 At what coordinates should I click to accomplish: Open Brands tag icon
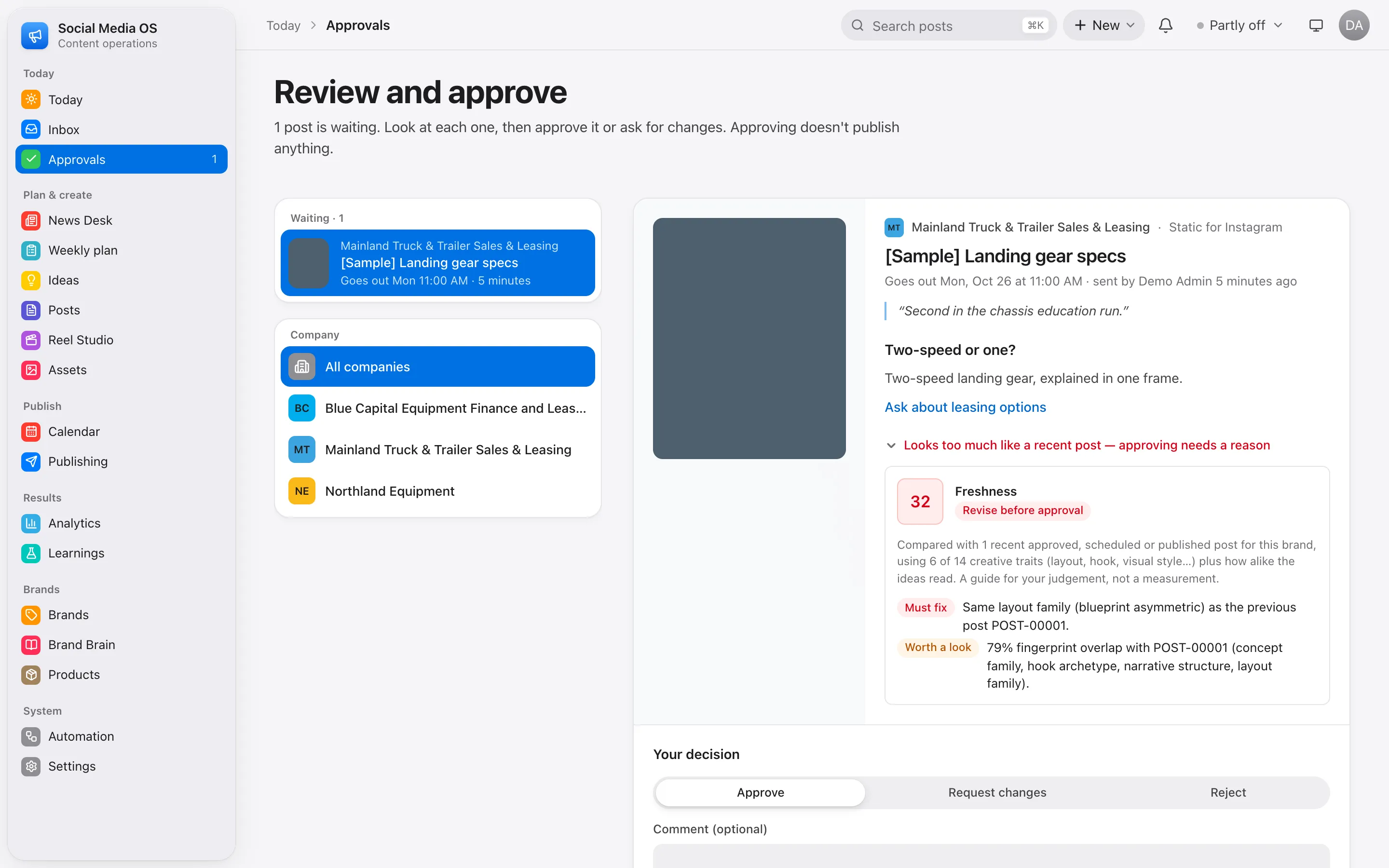pyautogui.click(x=31, y=615)
